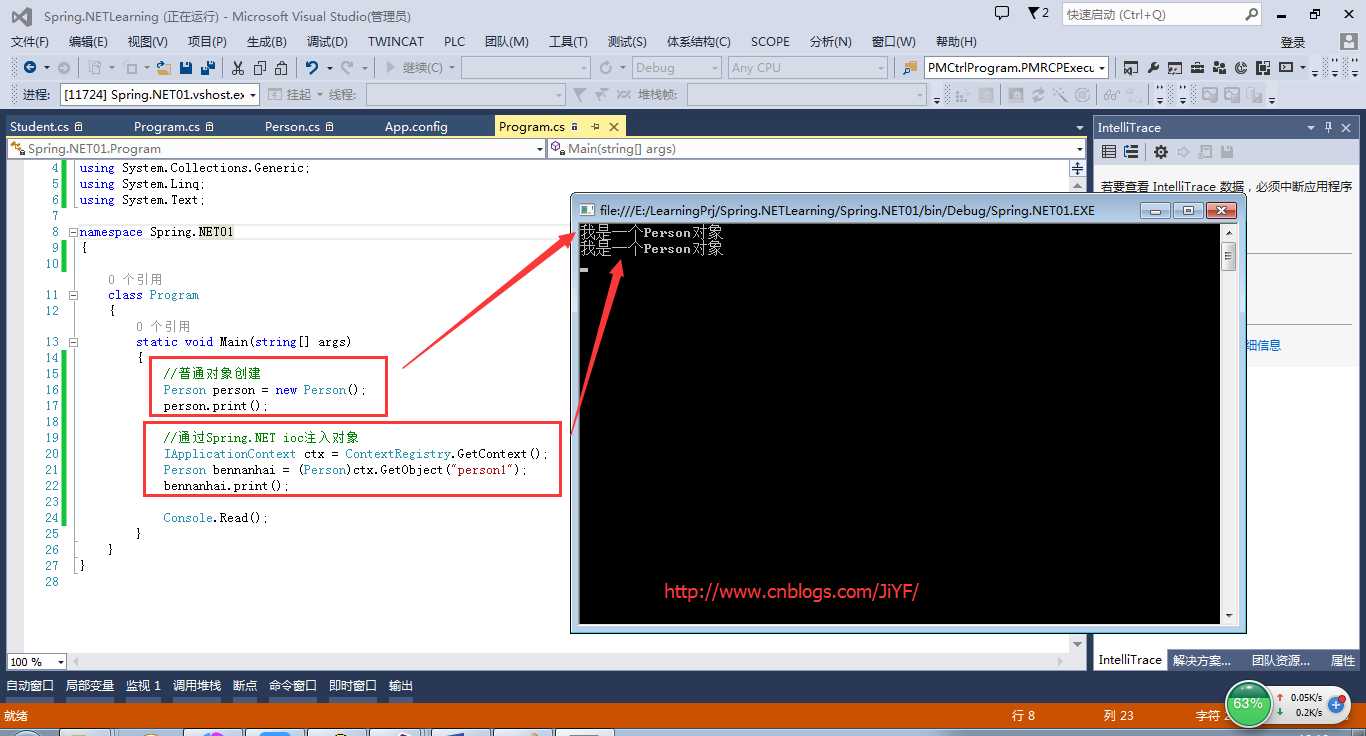Switch to the Person.cs tab
The image size is (1366, 736).
[299, 127]
